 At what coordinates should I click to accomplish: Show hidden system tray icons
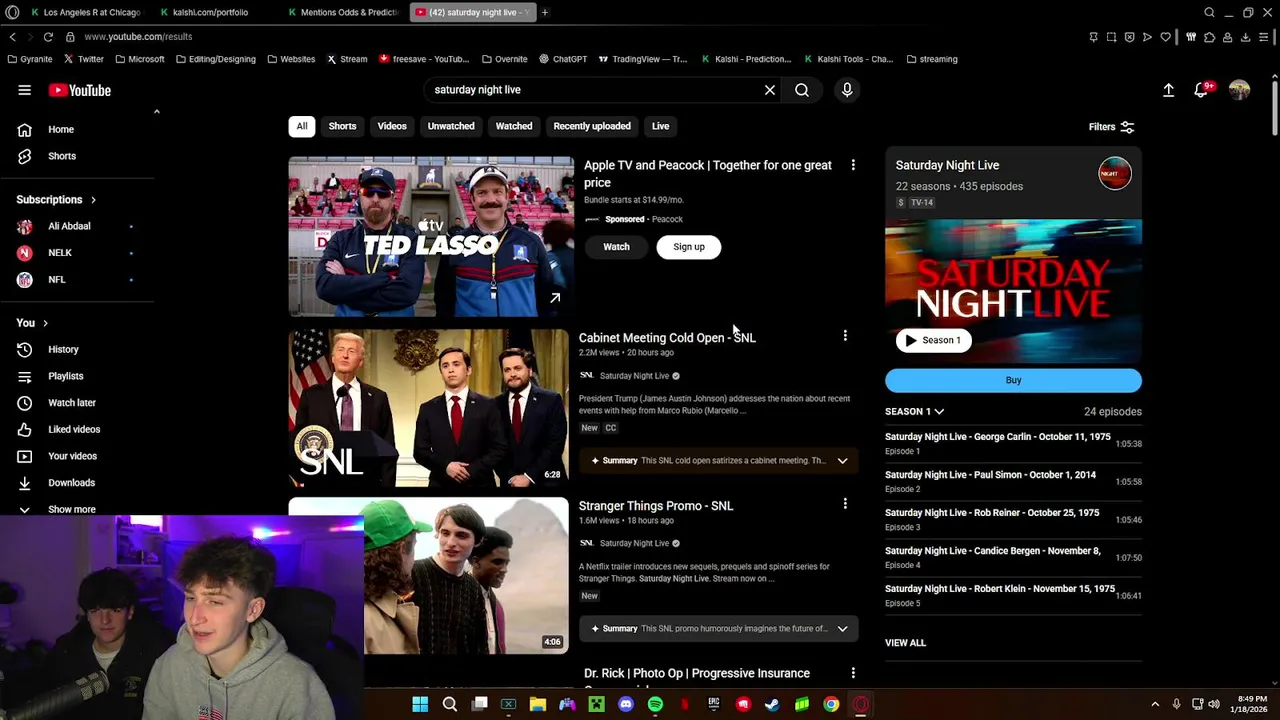1155,704
